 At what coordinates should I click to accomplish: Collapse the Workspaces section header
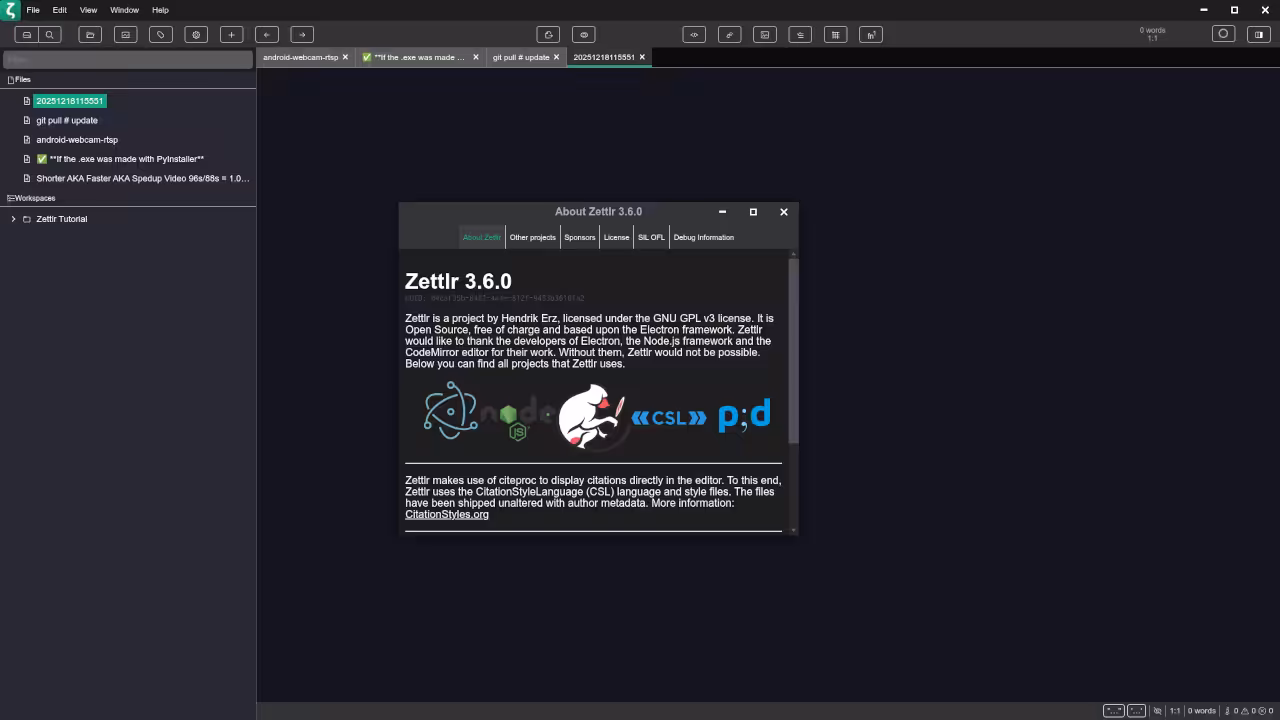click(x=30, y=198)
